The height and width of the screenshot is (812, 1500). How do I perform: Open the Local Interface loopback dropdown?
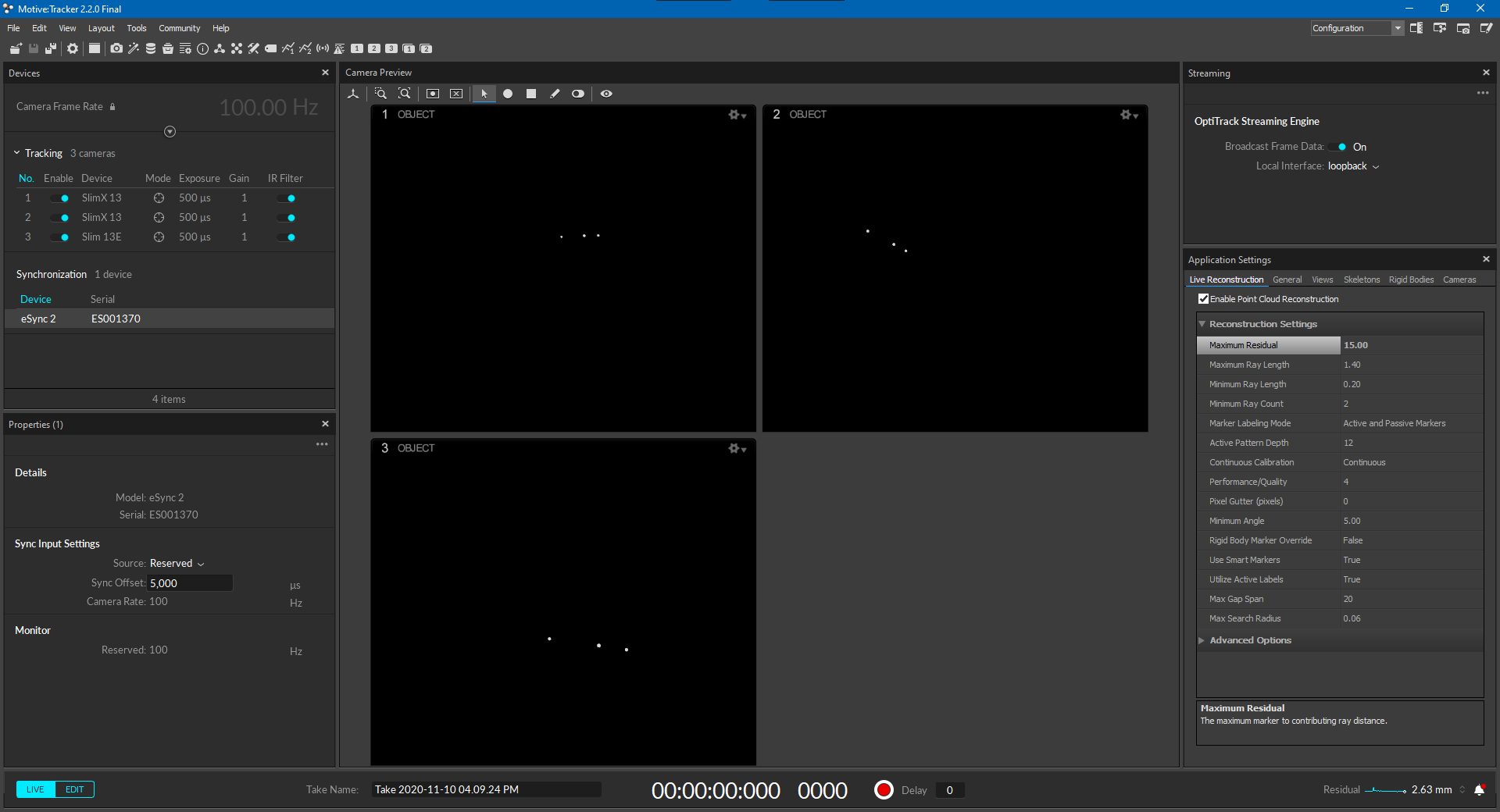(x=1353, y=166)
